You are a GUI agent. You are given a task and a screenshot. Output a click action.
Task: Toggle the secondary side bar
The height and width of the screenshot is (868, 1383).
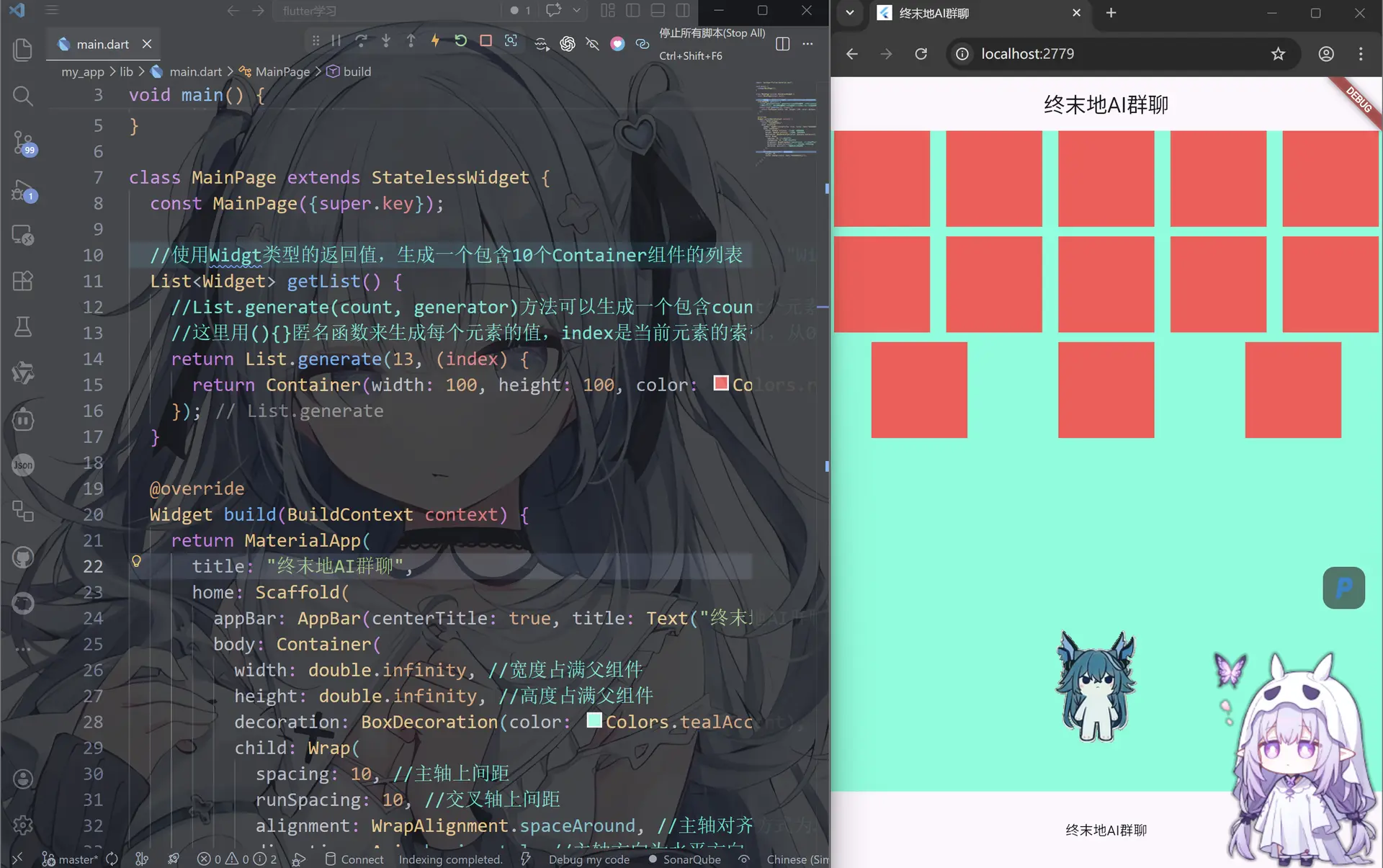pos(683,11)
